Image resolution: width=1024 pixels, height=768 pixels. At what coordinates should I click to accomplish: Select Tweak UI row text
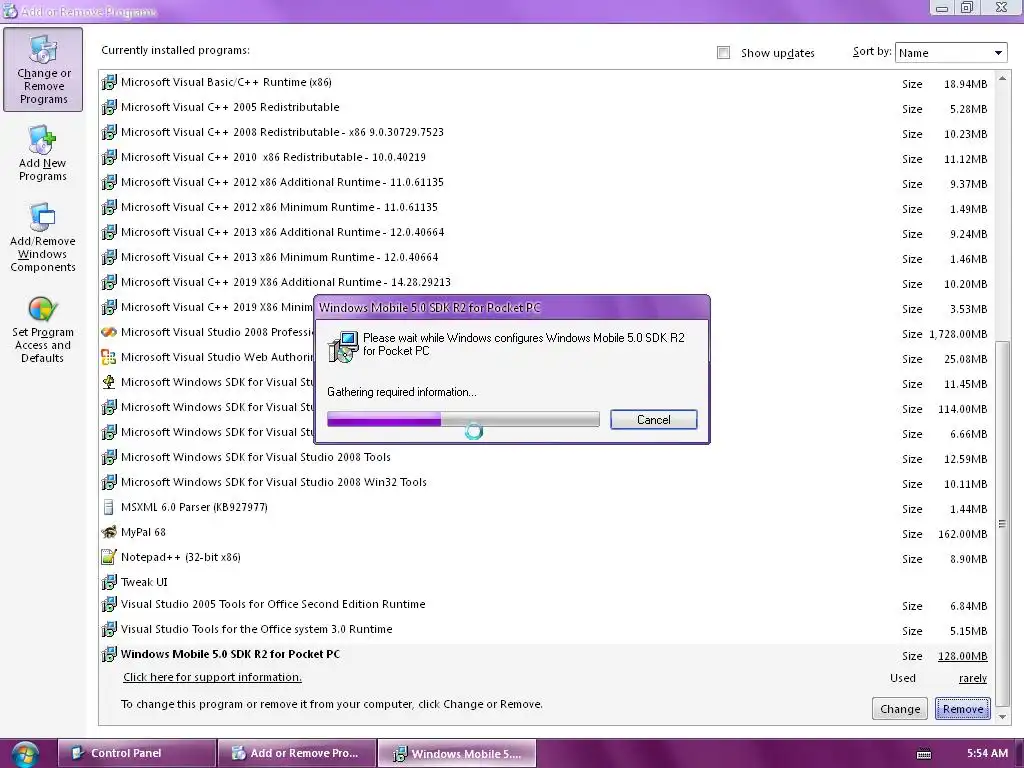[x=144, y=582]
